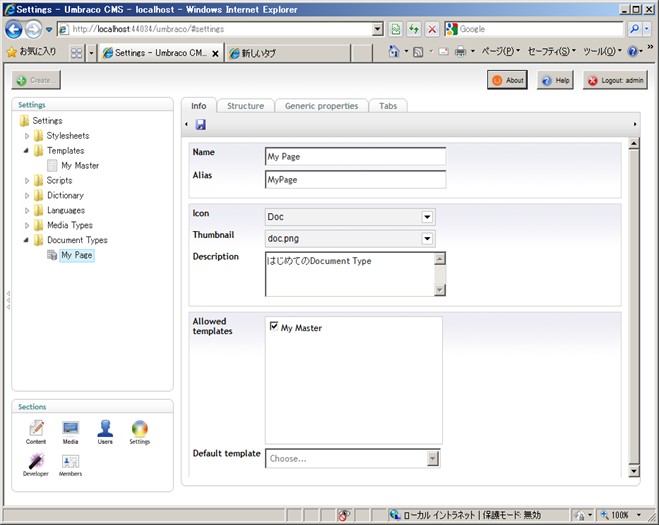Viewport: 659px width, 525px height.
Task: Click the My Page document type icon
Action: 52,255
